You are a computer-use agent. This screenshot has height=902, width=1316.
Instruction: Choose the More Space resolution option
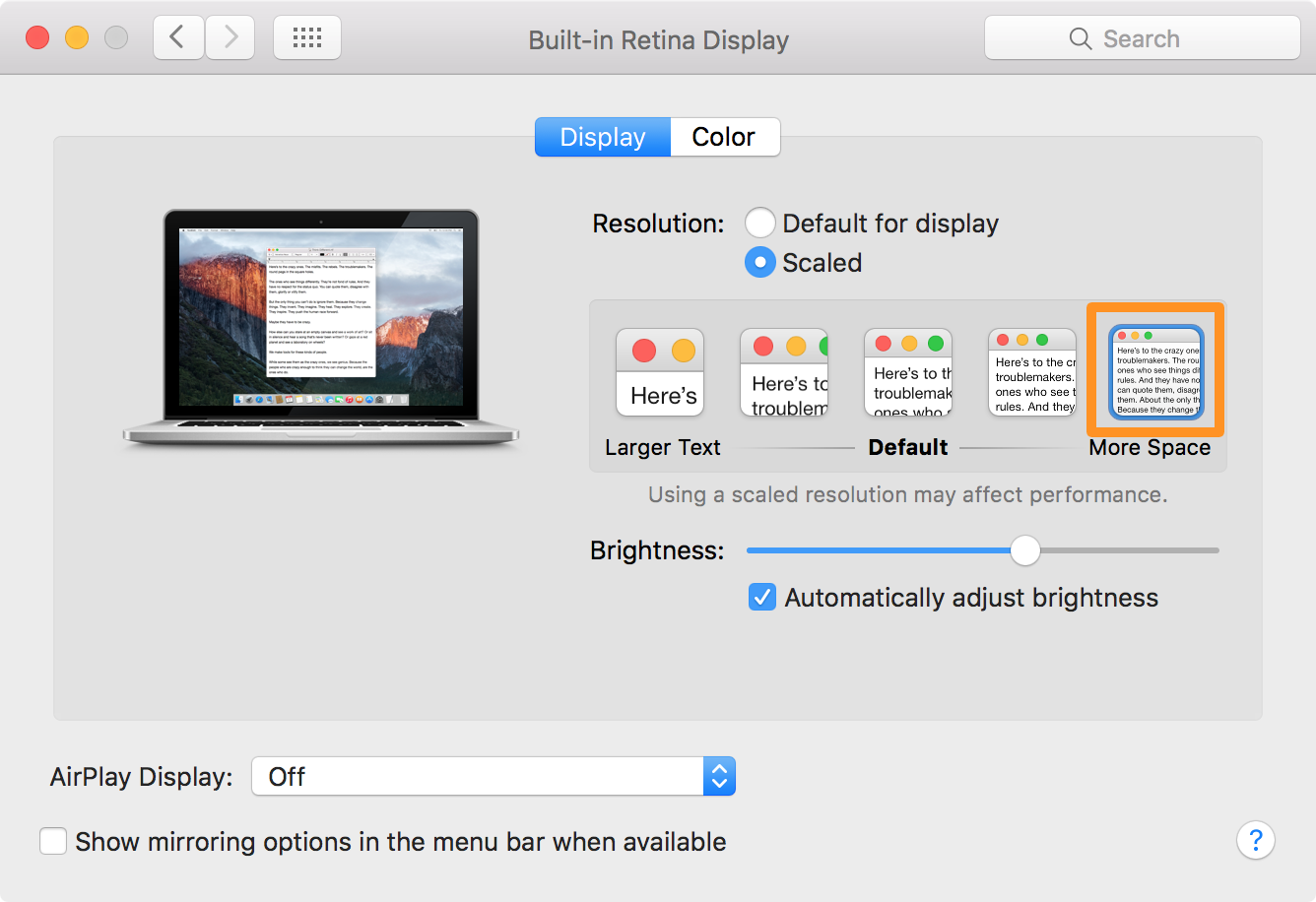[x=1153, y=371]
